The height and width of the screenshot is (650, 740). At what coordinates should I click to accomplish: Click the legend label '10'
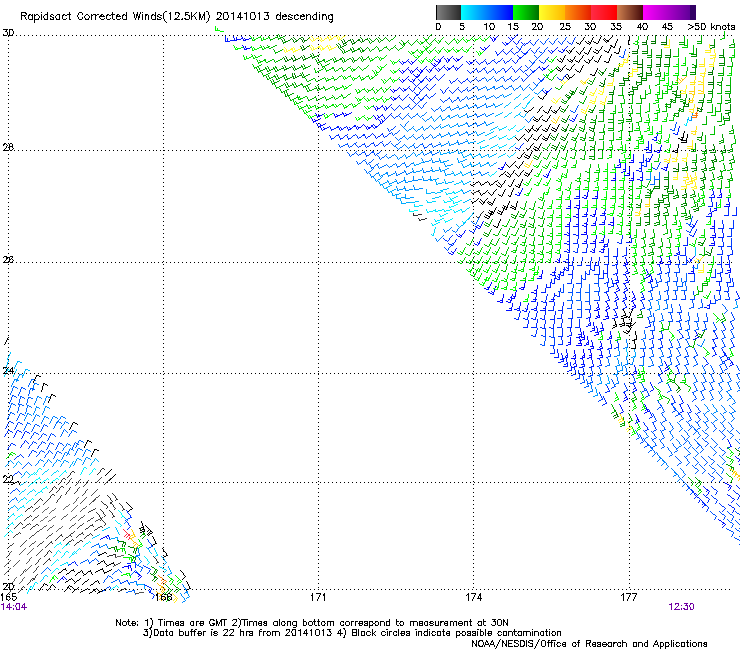489,27
